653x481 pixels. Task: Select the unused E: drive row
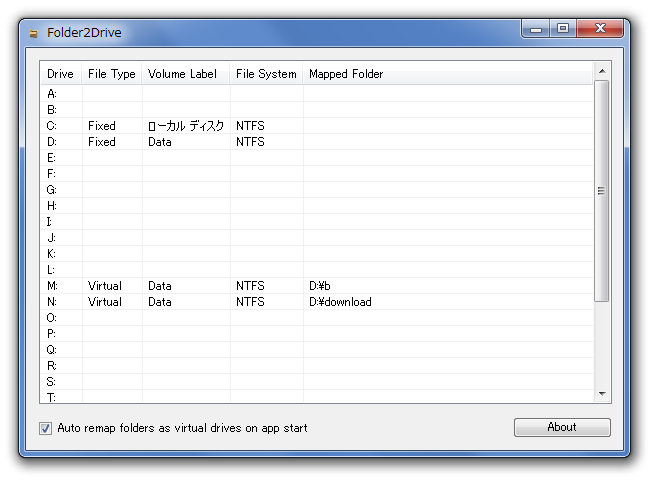(x=317, y=158)
